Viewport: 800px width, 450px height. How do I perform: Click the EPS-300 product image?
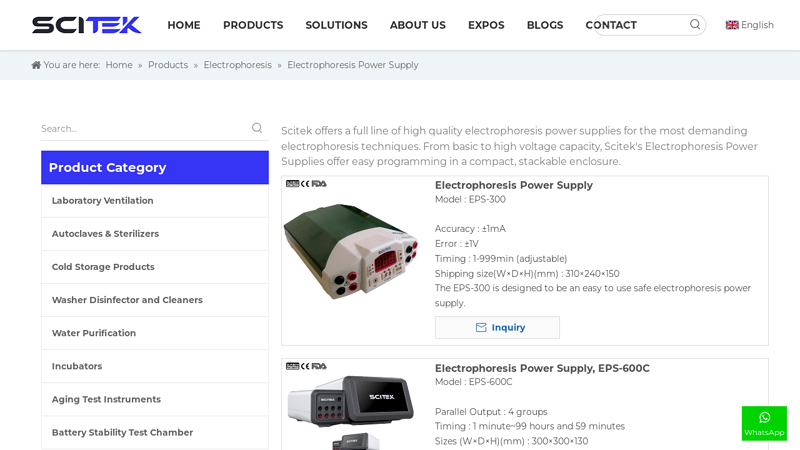click(351, 251)
